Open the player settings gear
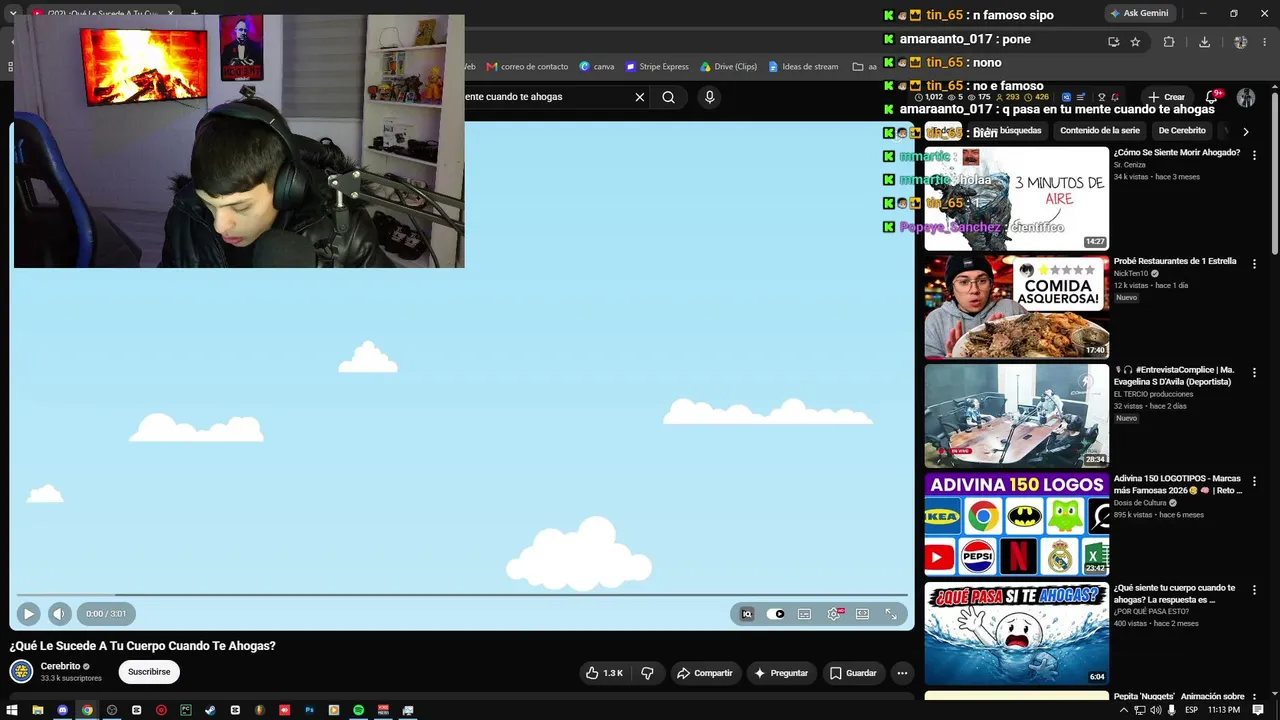Image resolution: width=1280 pixels, height=720 pixels. point(834,614)
